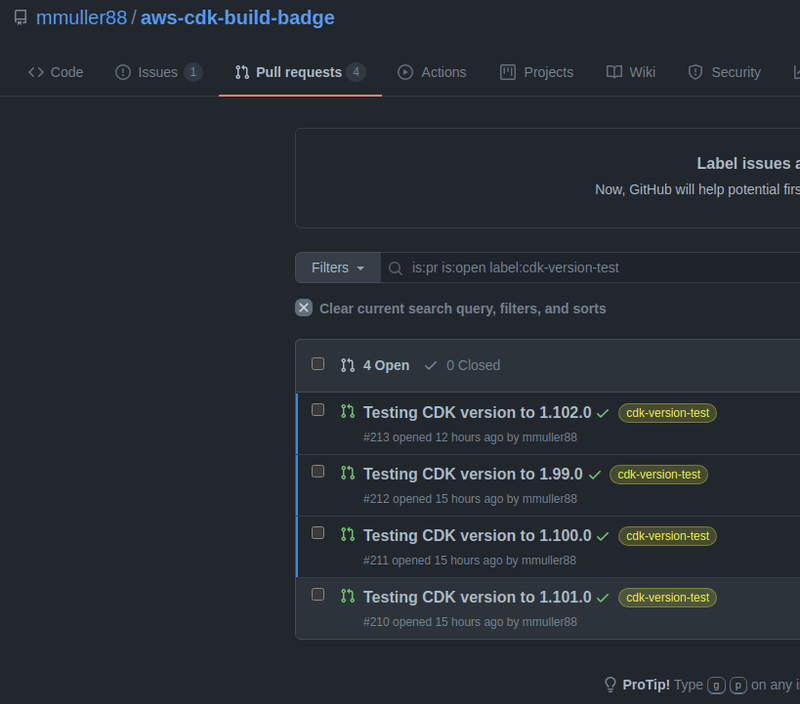Screen dimensions: 800x704
Task: Click the ProTip lightbulb icon
Action: pos(610,685)
